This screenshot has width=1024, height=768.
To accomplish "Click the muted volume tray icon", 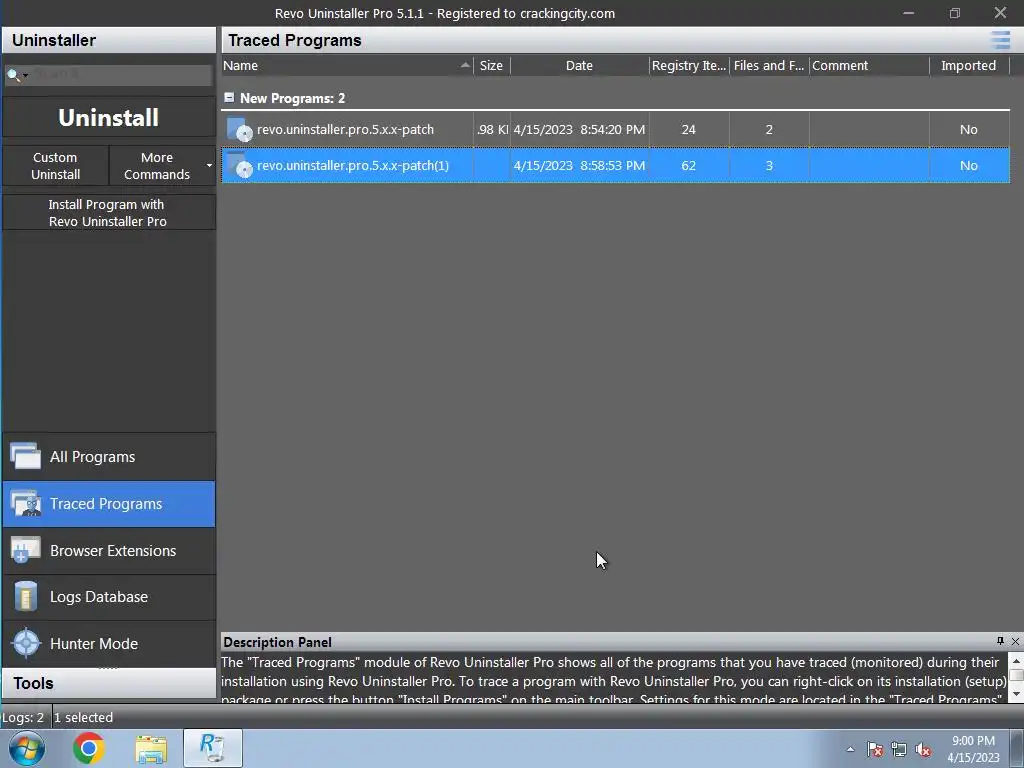I will (923, 749).
